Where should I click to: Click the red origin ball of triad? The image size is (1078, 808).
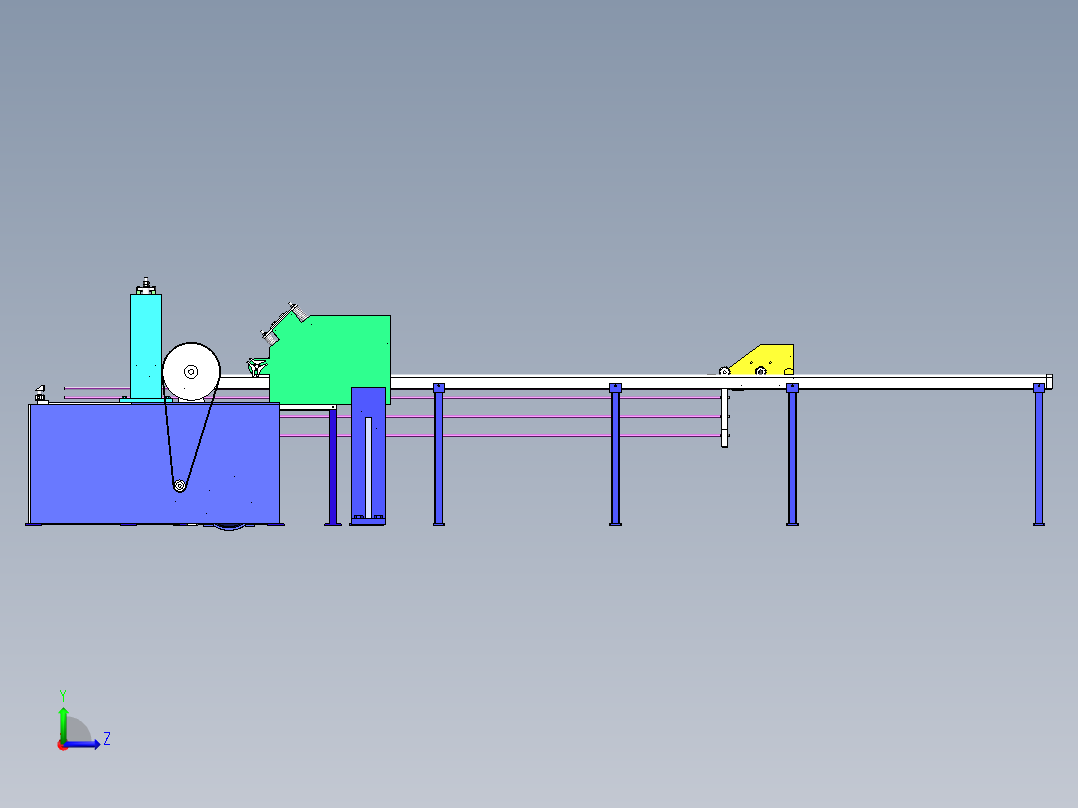tap(63, 745)
